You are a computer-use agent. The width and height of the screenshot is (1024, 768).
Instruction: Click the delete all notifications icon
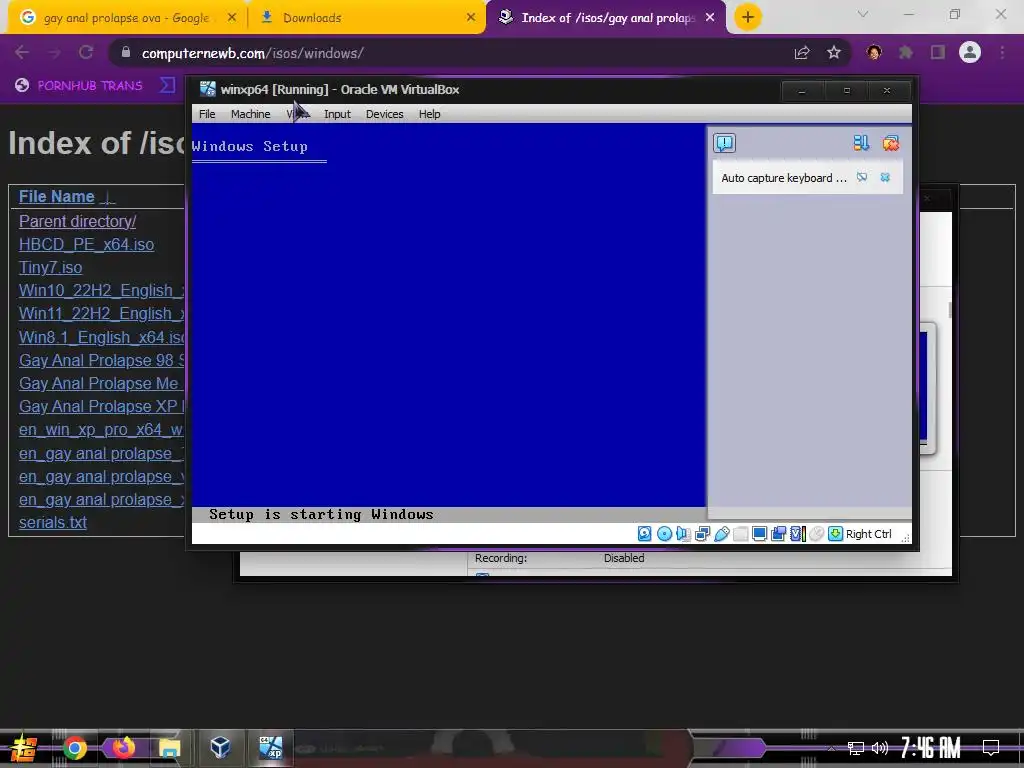coord(891,143)
